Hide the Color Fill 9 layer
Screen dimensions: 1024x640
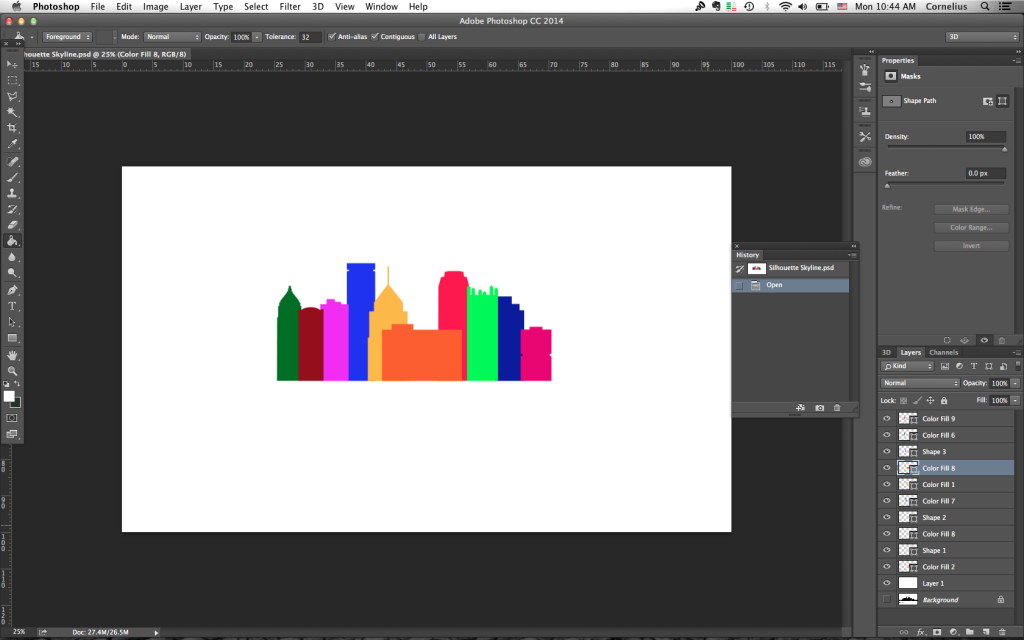pyautogui.click(x=886, y=418)
